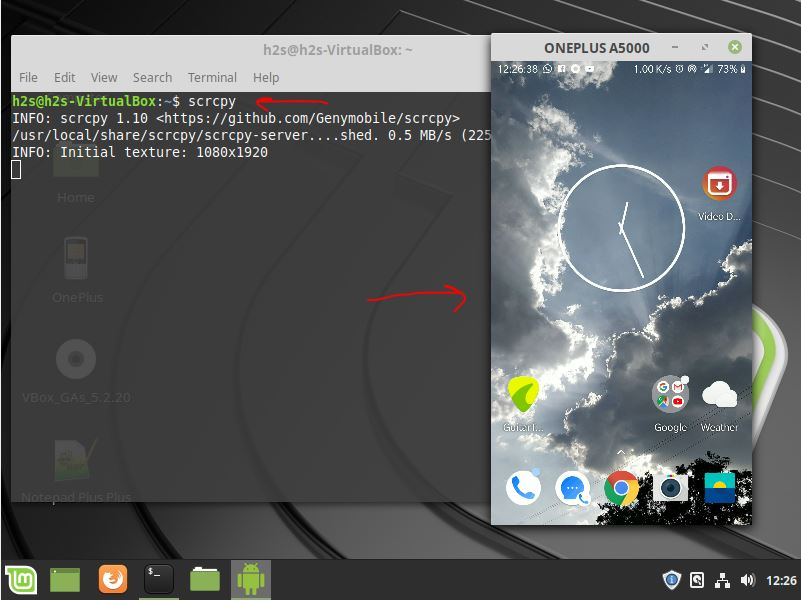The image size is (801, 600).
Task: Minimize the ONEPLUS A5000 window
Action: tap(675, 47)
